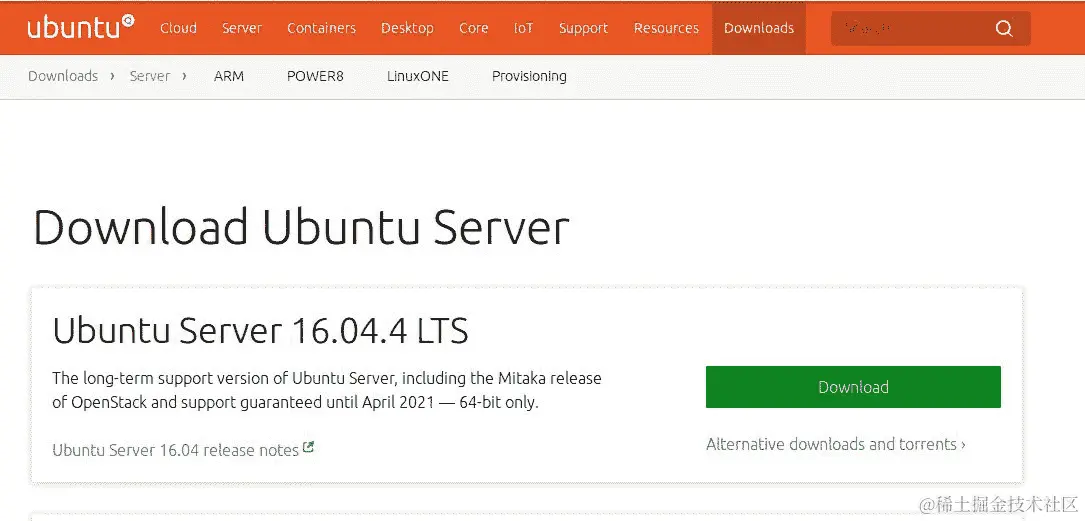This screenshot has width=1085, height=521.
Task: Click the Ubuntu logo
Action: [81, 28]
